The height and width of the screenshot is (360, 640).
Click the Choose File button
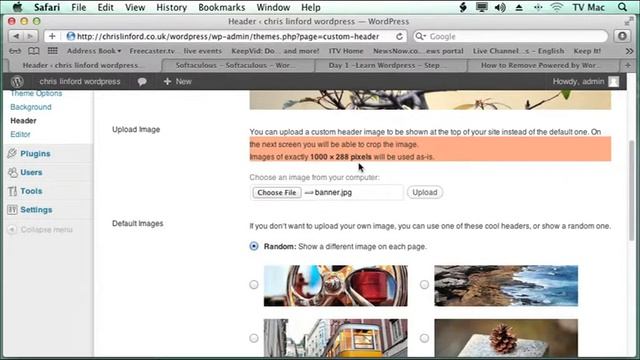[x=277, y=192]
